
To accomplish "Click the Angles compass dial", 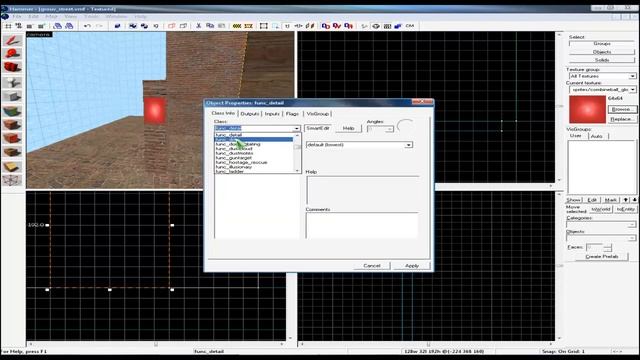I will (405, 126).
